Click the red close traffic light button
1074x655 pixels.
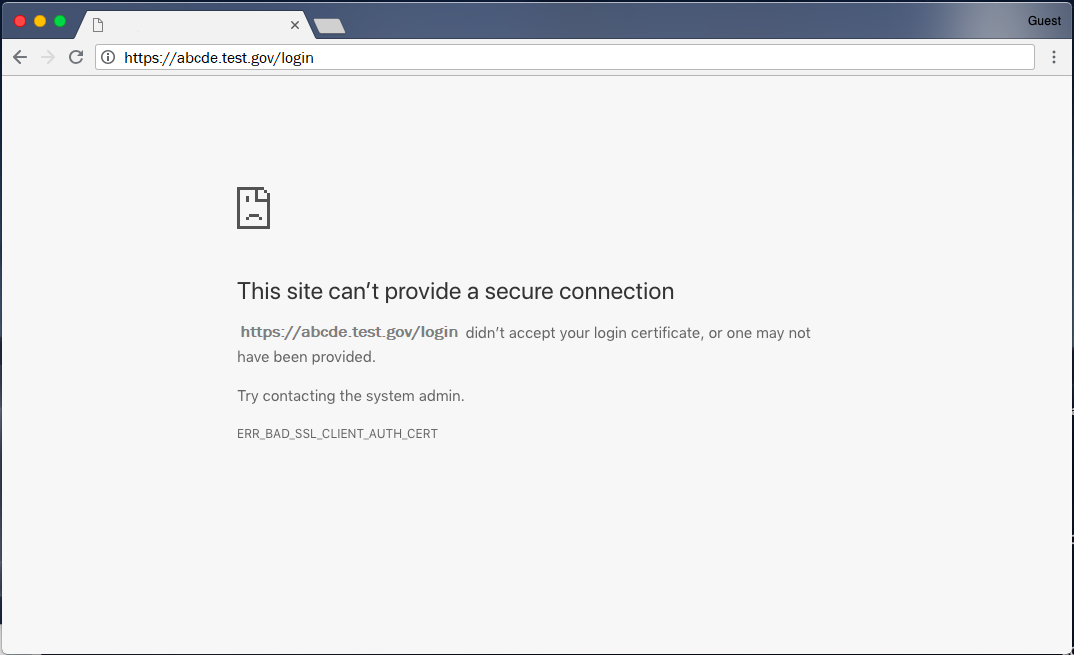[x=19, y=19]
